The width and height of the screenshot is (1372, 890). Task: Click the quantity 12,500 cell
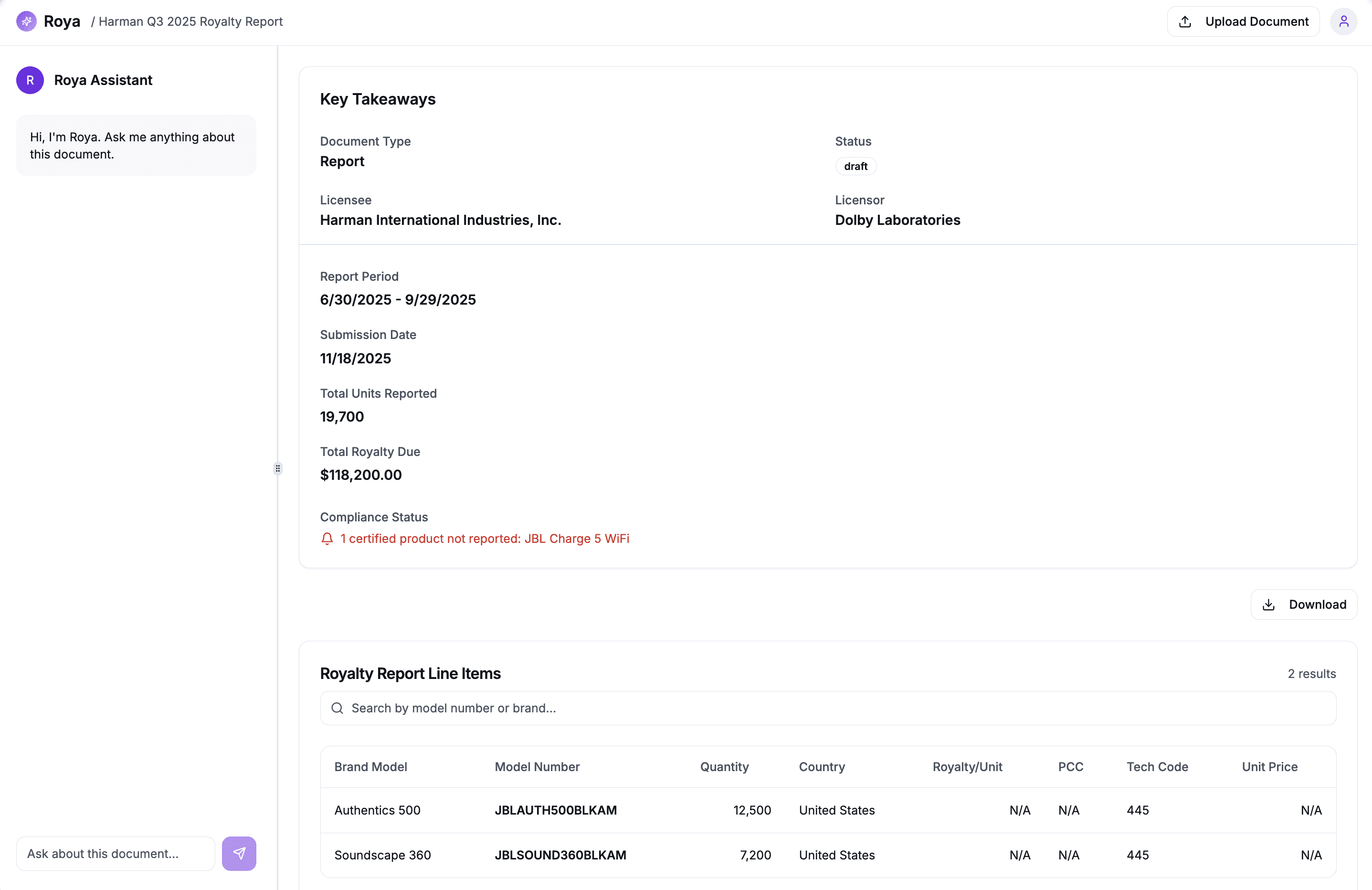click(752, 810)
